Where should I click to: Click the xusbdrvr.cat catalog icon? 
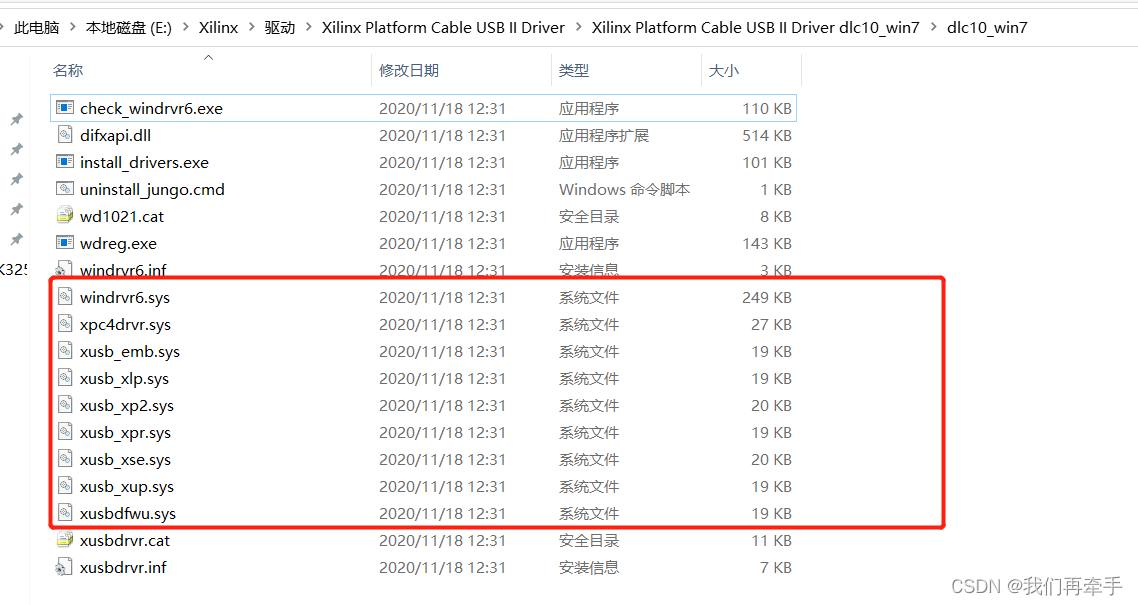pos(65,540)
